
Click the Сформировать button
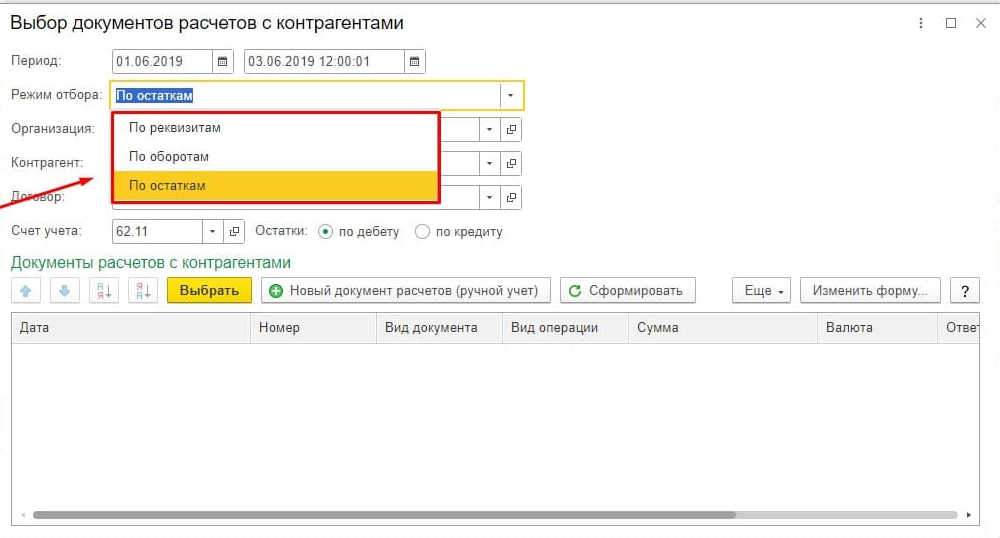tap(627, 291)
